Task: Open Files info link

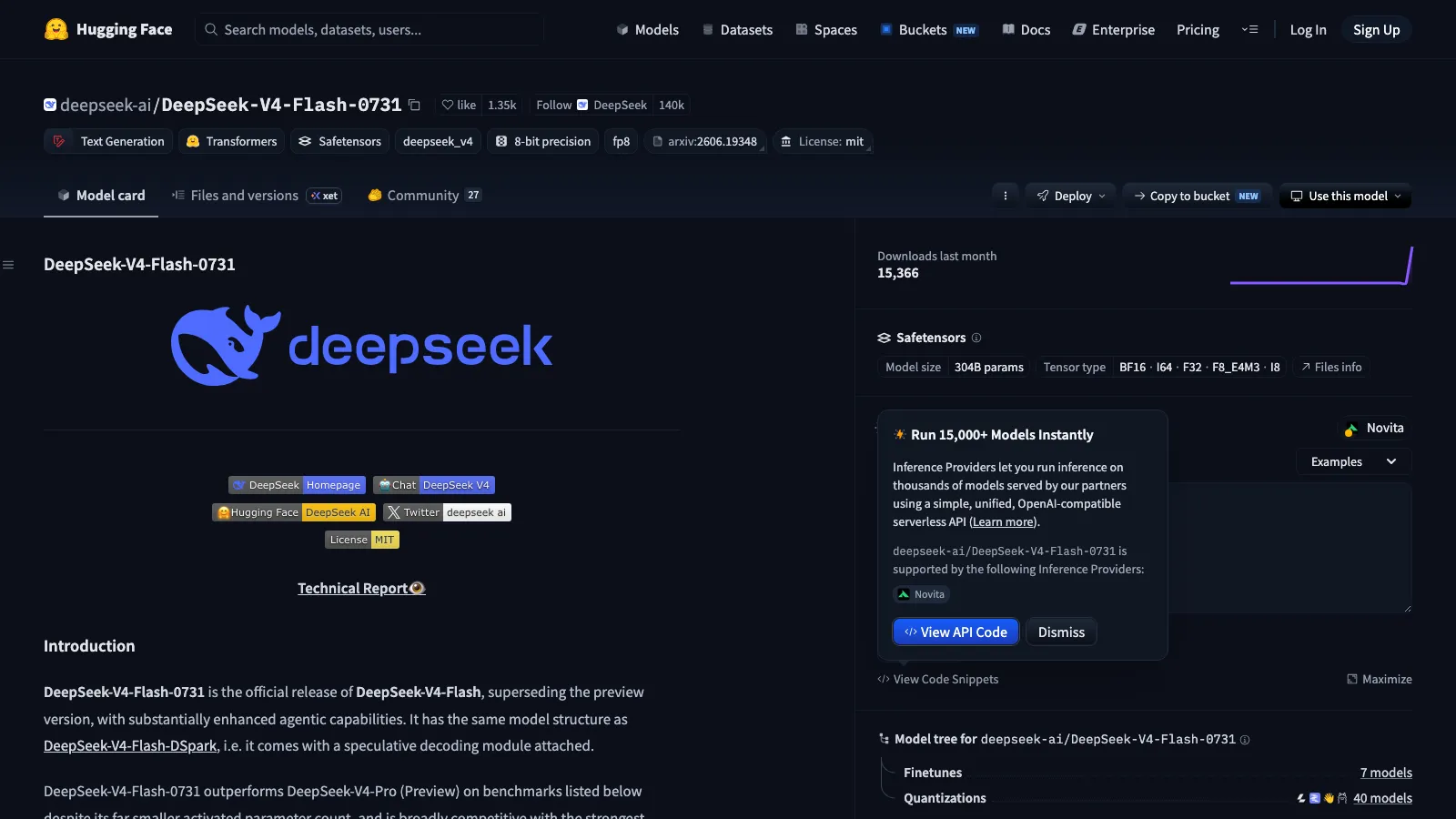Action: coord(1331,367)
